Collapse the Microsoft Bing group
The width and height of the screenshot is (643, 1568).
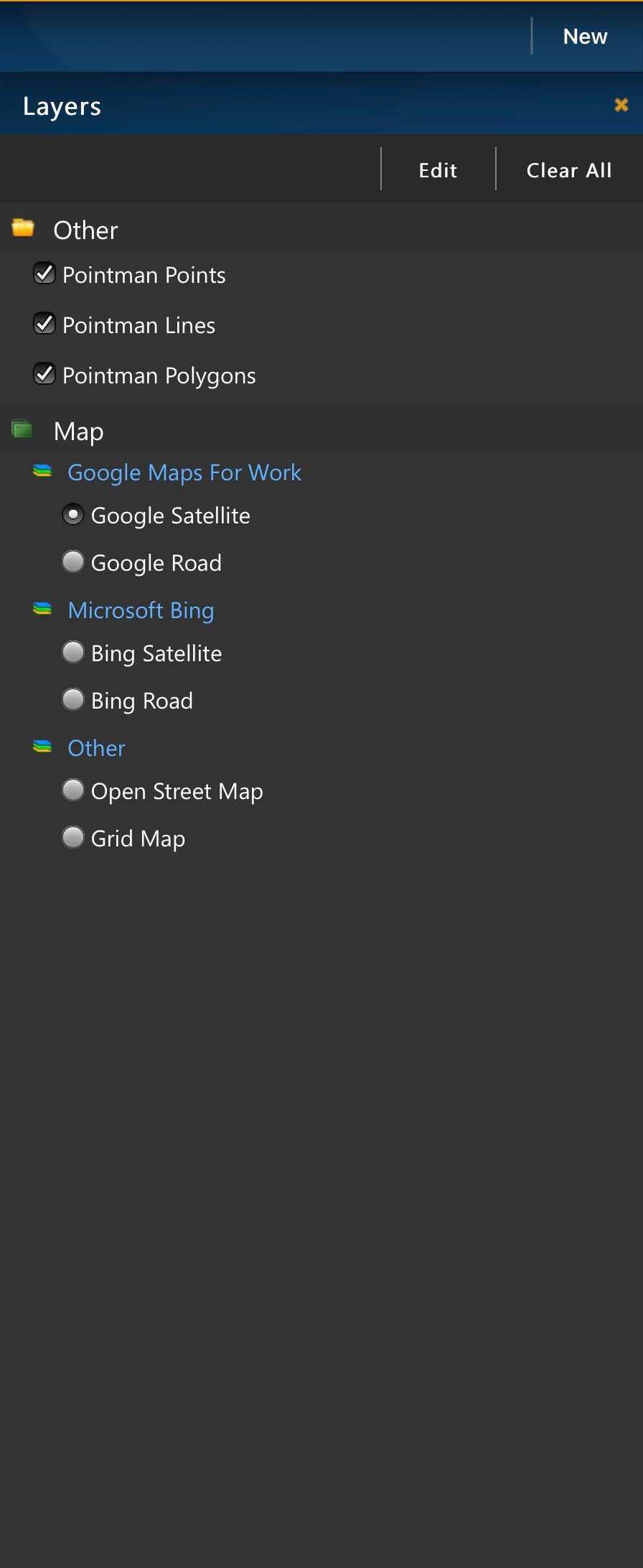(x=141, y=610)
